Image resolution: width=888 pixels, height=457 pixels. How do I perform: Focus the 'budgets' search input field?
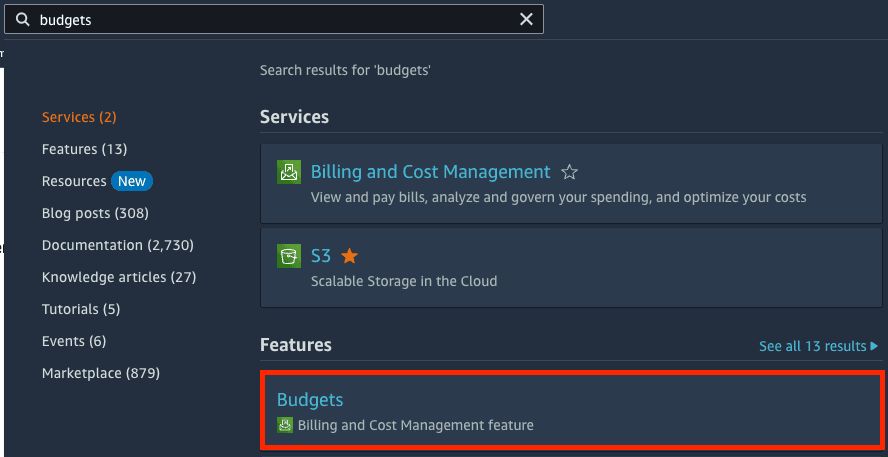click(x=274, y=19)
